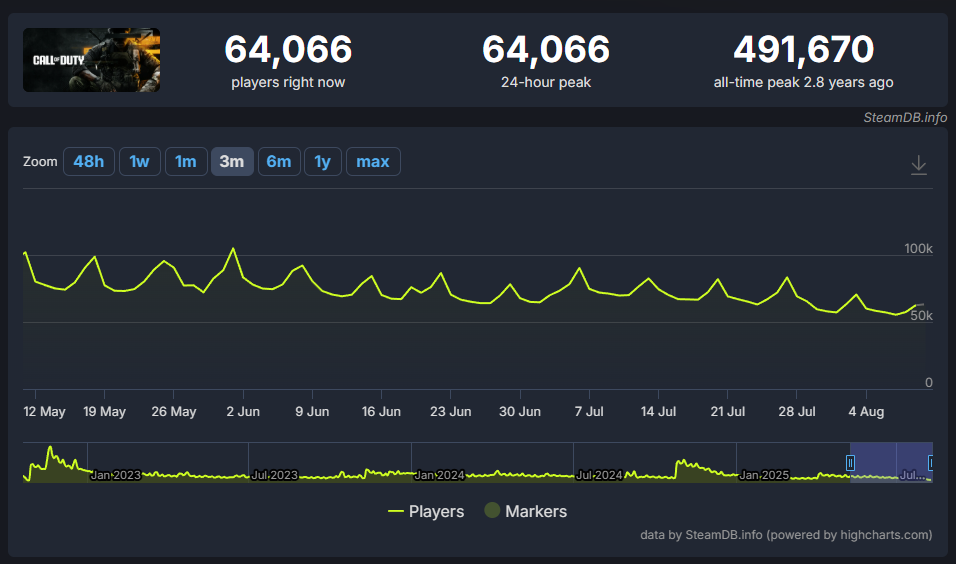
Task: Set chart zoom to 1m
Action: point(186,162)
